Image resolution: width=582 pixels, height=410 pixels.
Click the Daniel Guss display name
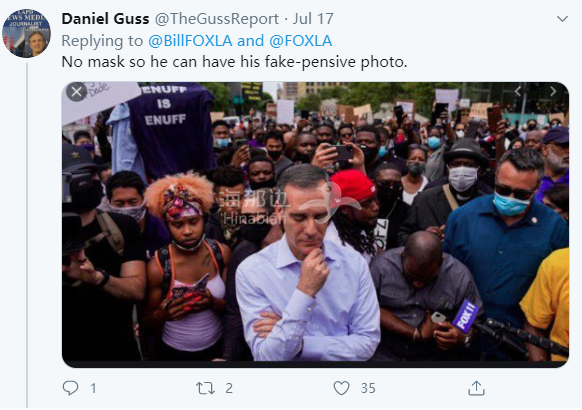click(105, 19)
